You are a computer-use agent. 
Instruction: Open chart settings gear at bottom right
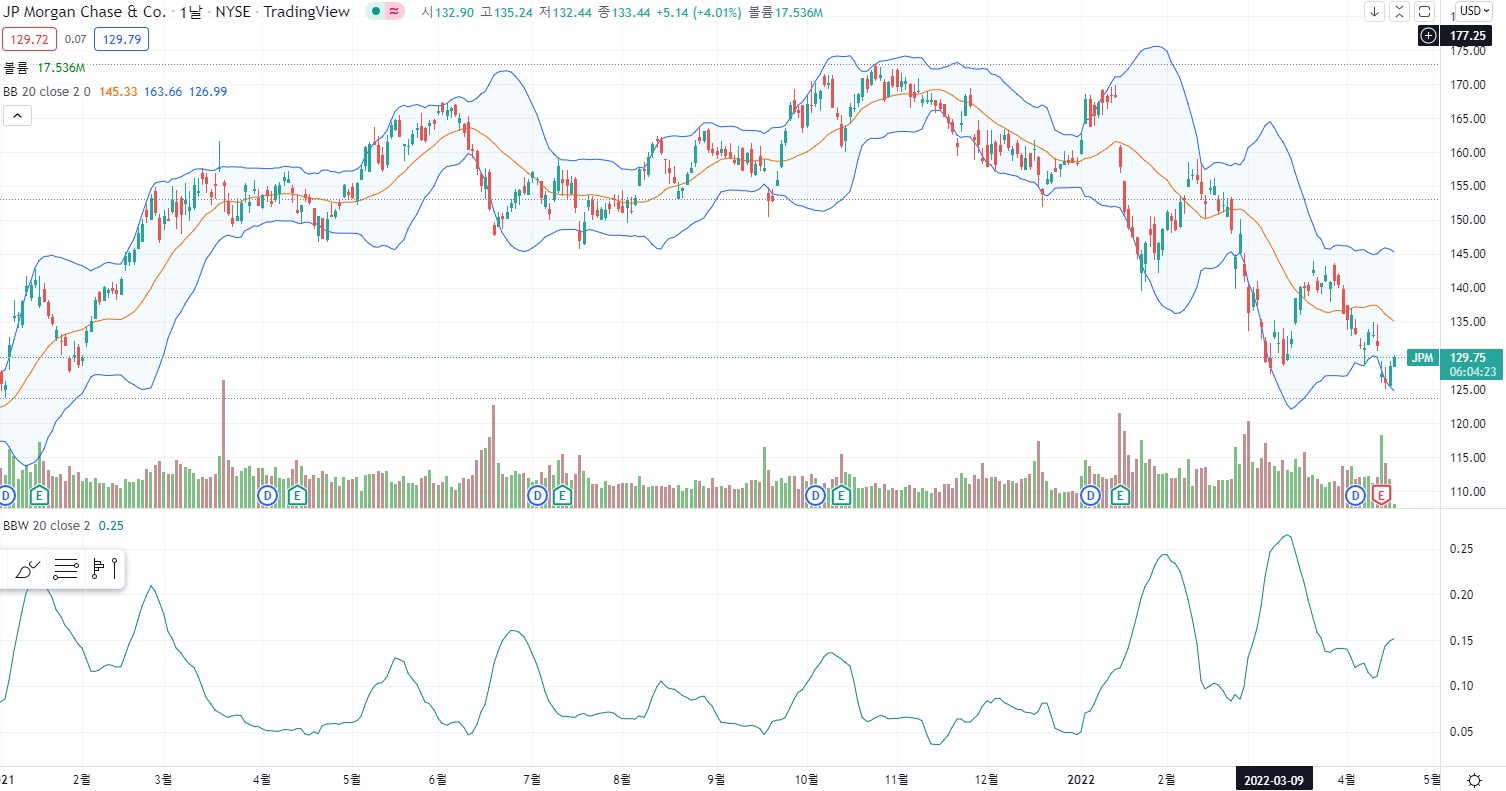tap(1474, 780)
